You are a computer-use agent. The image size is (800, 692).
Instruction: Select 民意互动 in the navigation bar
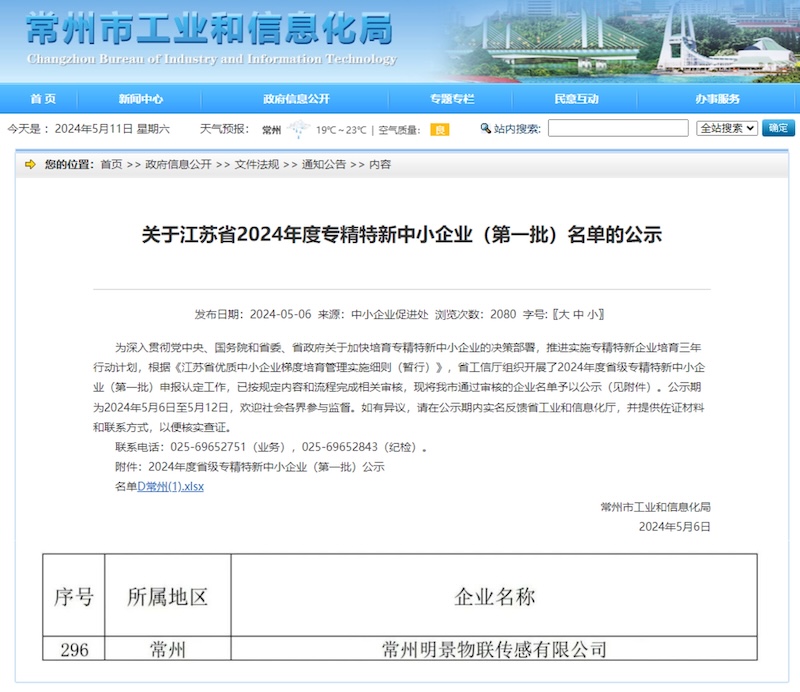pyautogui.click(x=576, y=99)
